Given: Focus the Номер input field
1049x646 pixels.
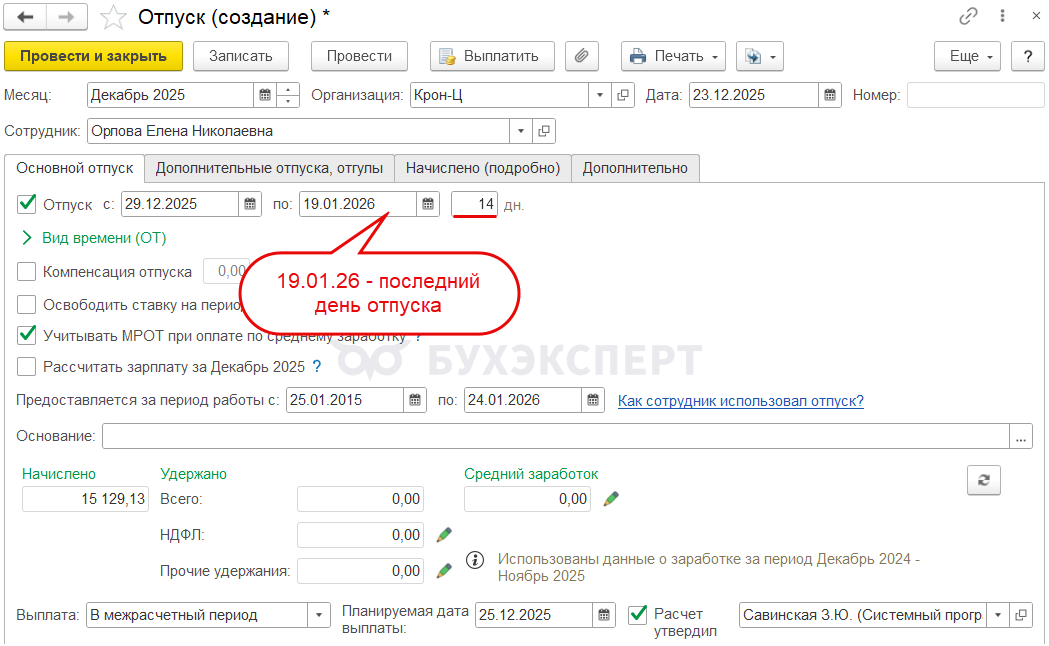Looking at the screenshot, I should [975, 95].
